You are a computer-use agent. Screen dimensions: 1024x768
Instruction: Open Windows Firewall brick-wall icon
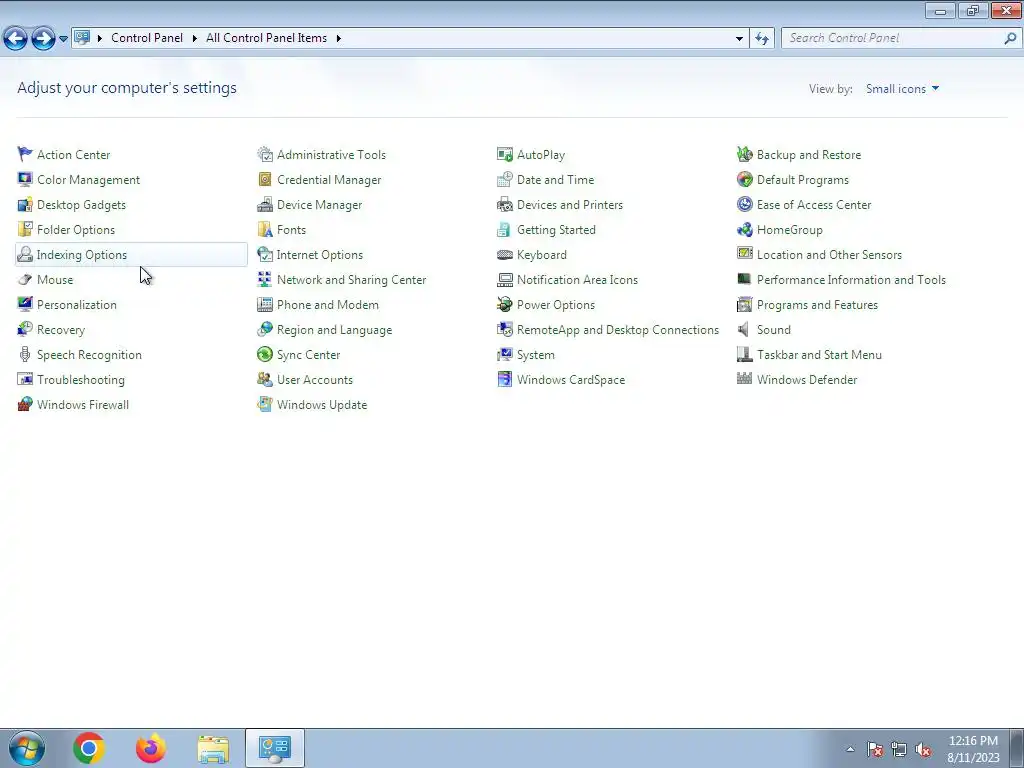(x=25, y=404)
